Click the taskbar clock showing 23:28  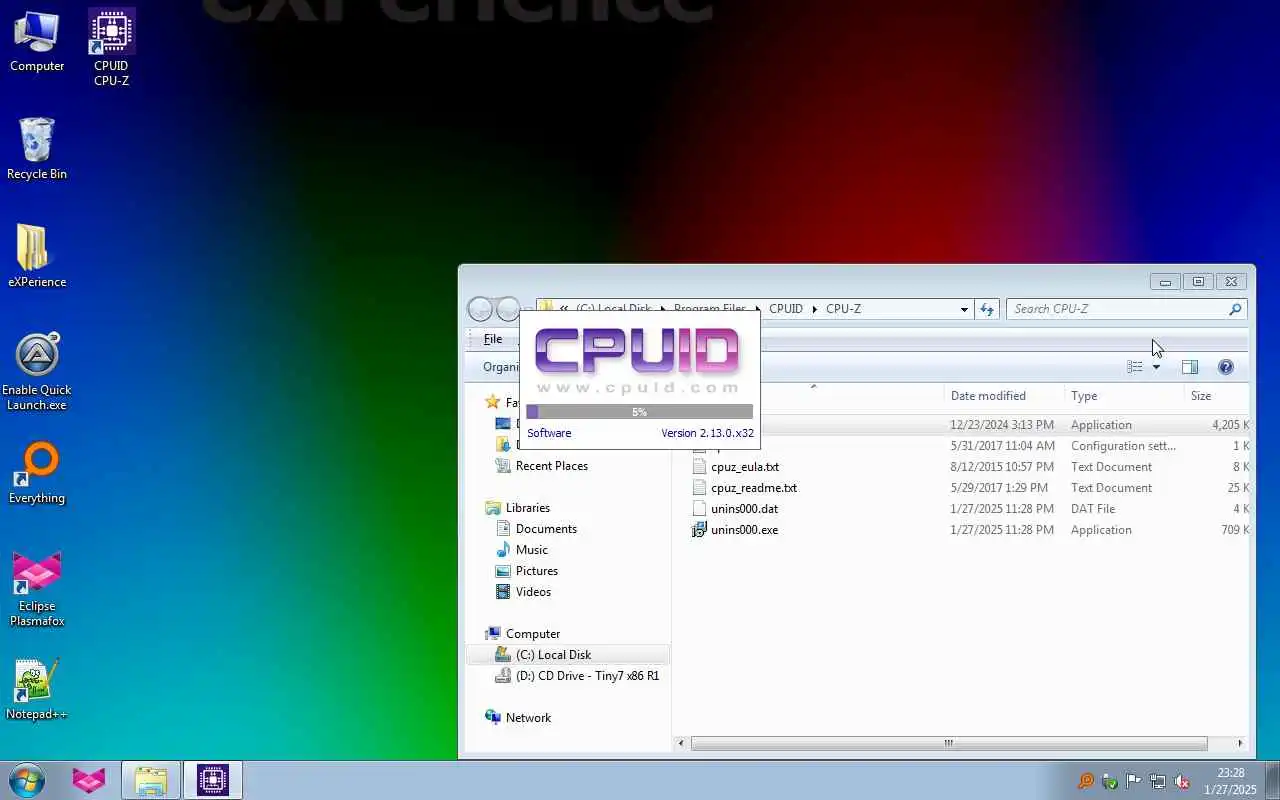point(1230,781)
